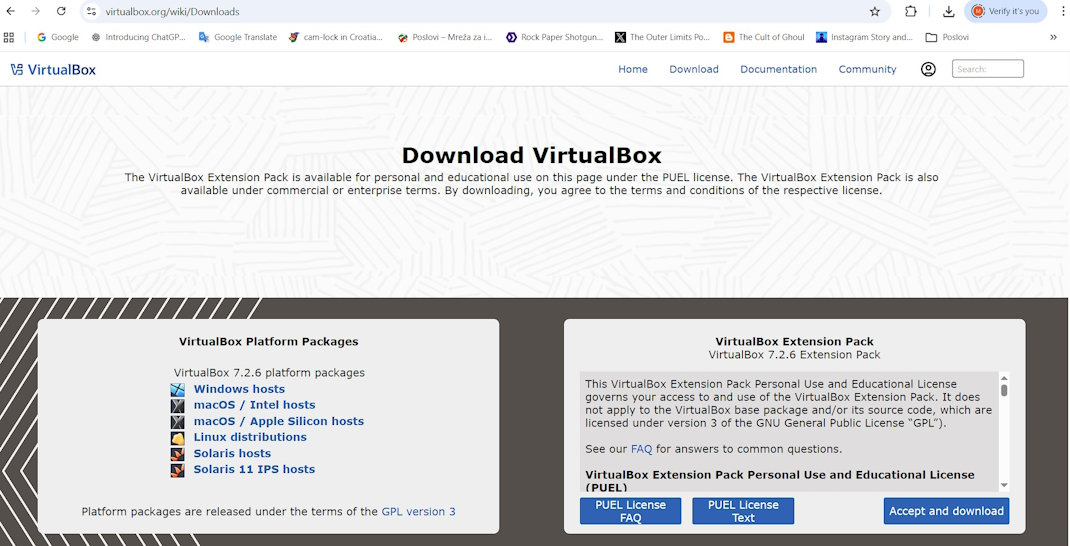
Task: Open site information icon in address bar
Action: (x=91, y=12)
